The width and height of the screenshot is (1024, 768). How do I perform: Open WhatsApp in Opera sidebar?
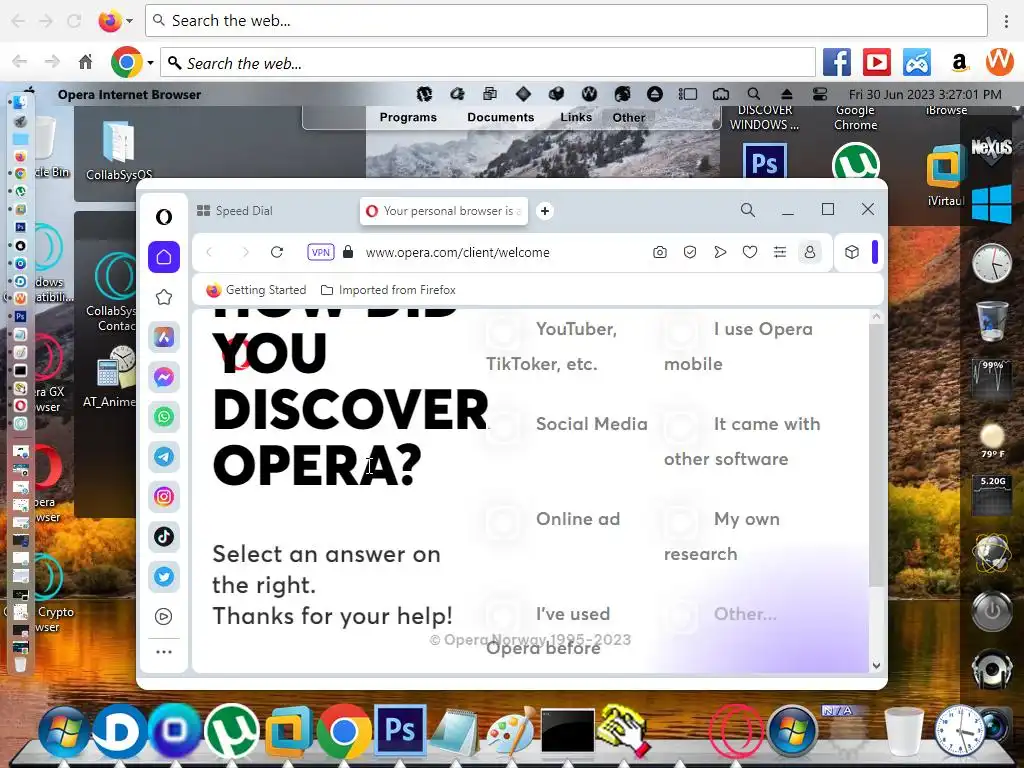(164, 417)
